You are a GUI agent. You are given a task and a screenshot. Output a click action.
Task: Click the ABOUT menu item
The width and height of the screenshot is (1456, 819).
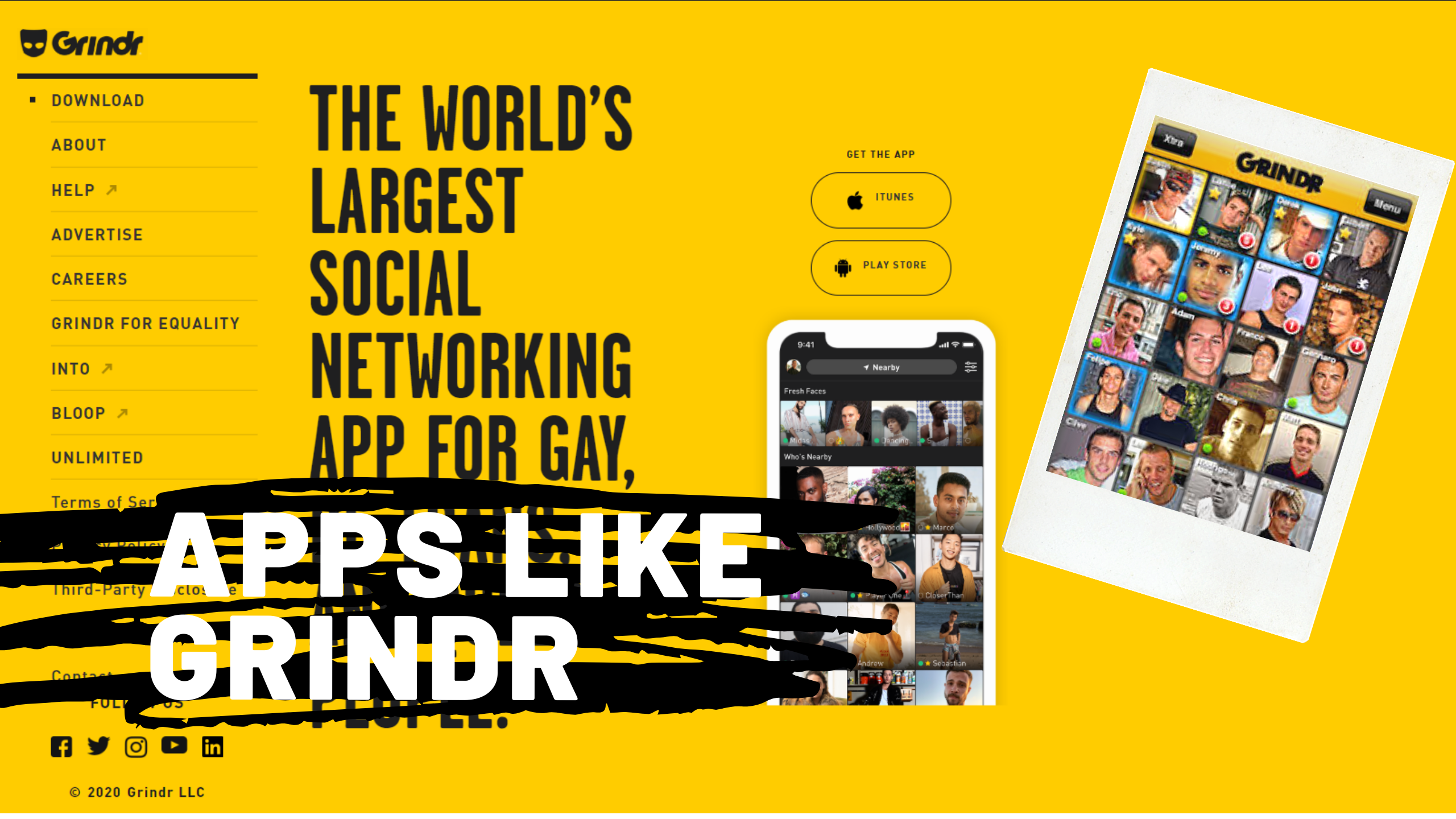tap(79, 145)
